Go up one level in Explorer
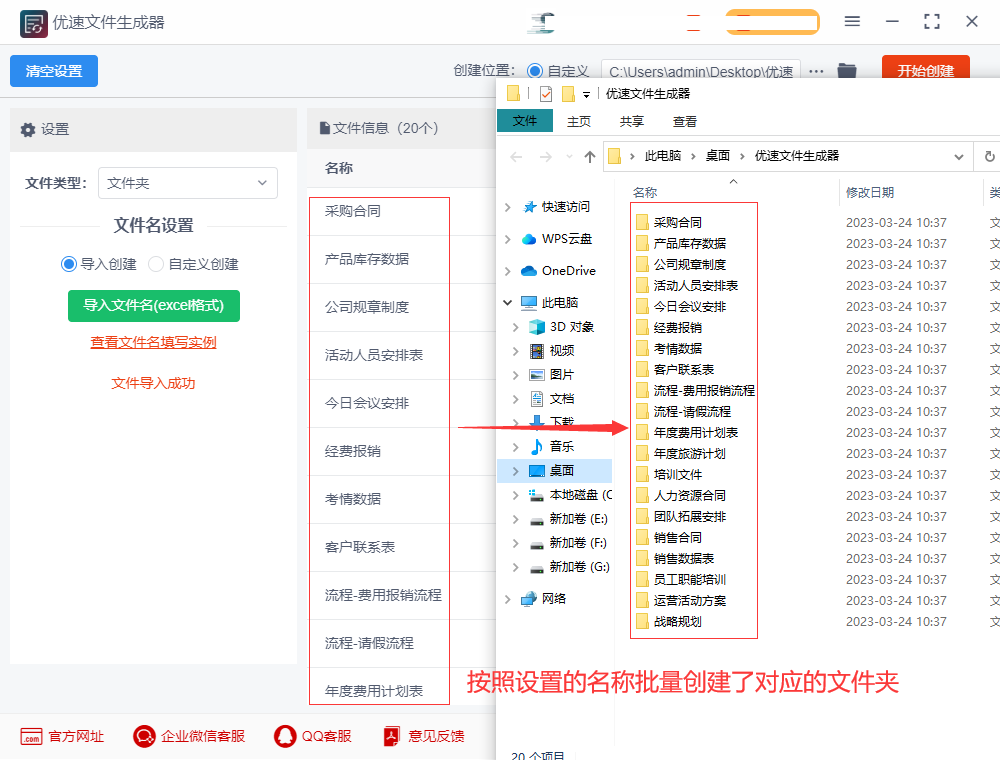 pyautogui.click(x=590, y=156)
